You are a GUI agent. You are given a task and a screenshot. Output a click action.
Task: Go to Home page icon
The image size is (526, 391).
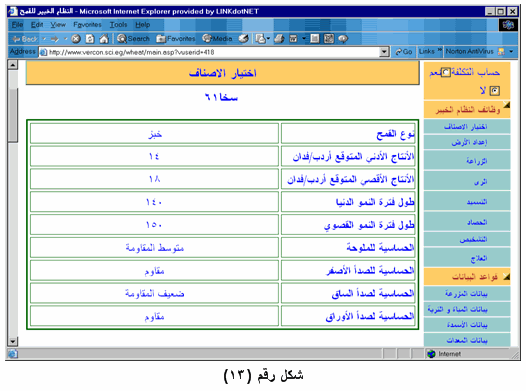click(x=104, y=39)
